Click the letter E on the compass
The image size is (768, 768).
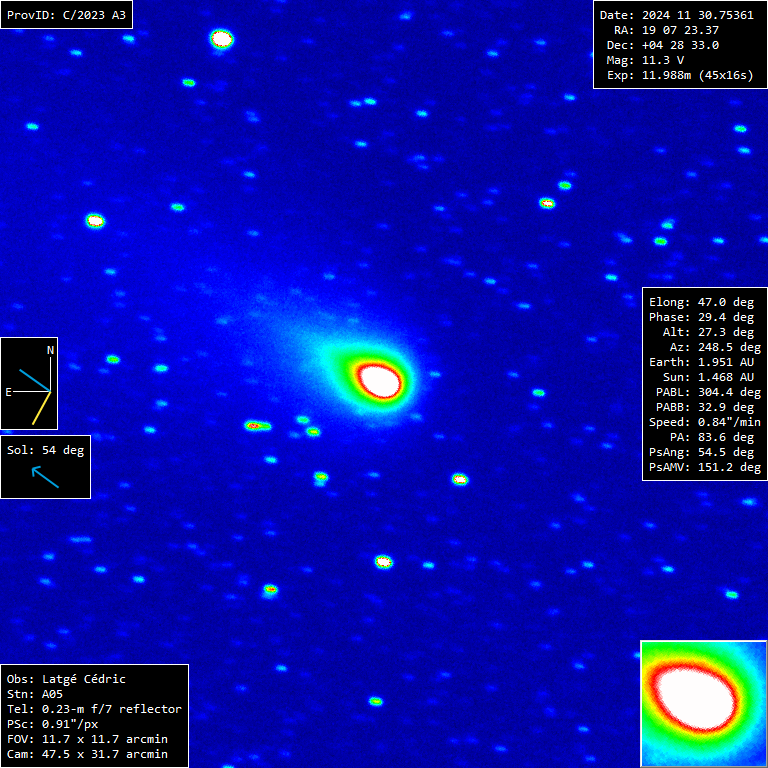pos(8,392)
